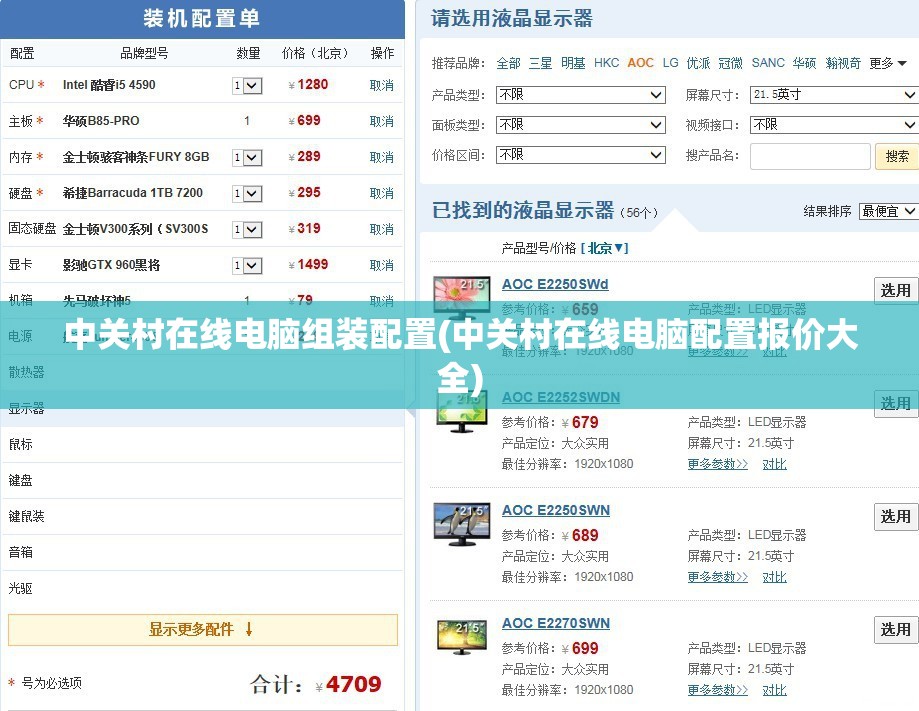Viewport: 919px width, 711px height.
Task: Expand the 更多 brands menu
Action: 887,63
